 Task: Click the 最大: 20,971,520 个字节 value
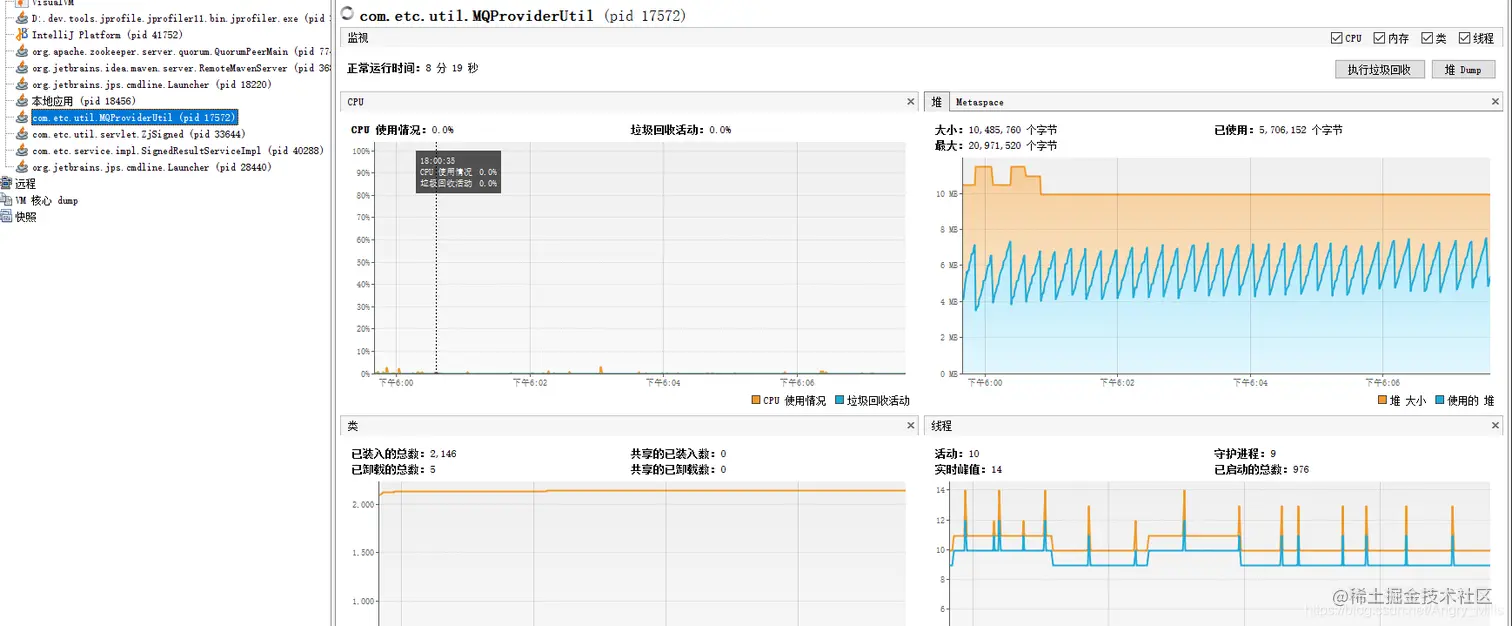(x=995, y=146)
